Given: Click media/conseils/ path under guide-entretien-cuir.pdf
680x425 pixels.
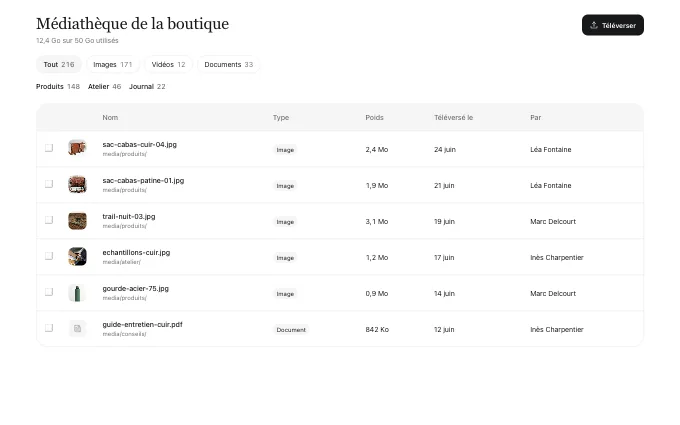Looking at the screenshot, I should click(124, 334).
